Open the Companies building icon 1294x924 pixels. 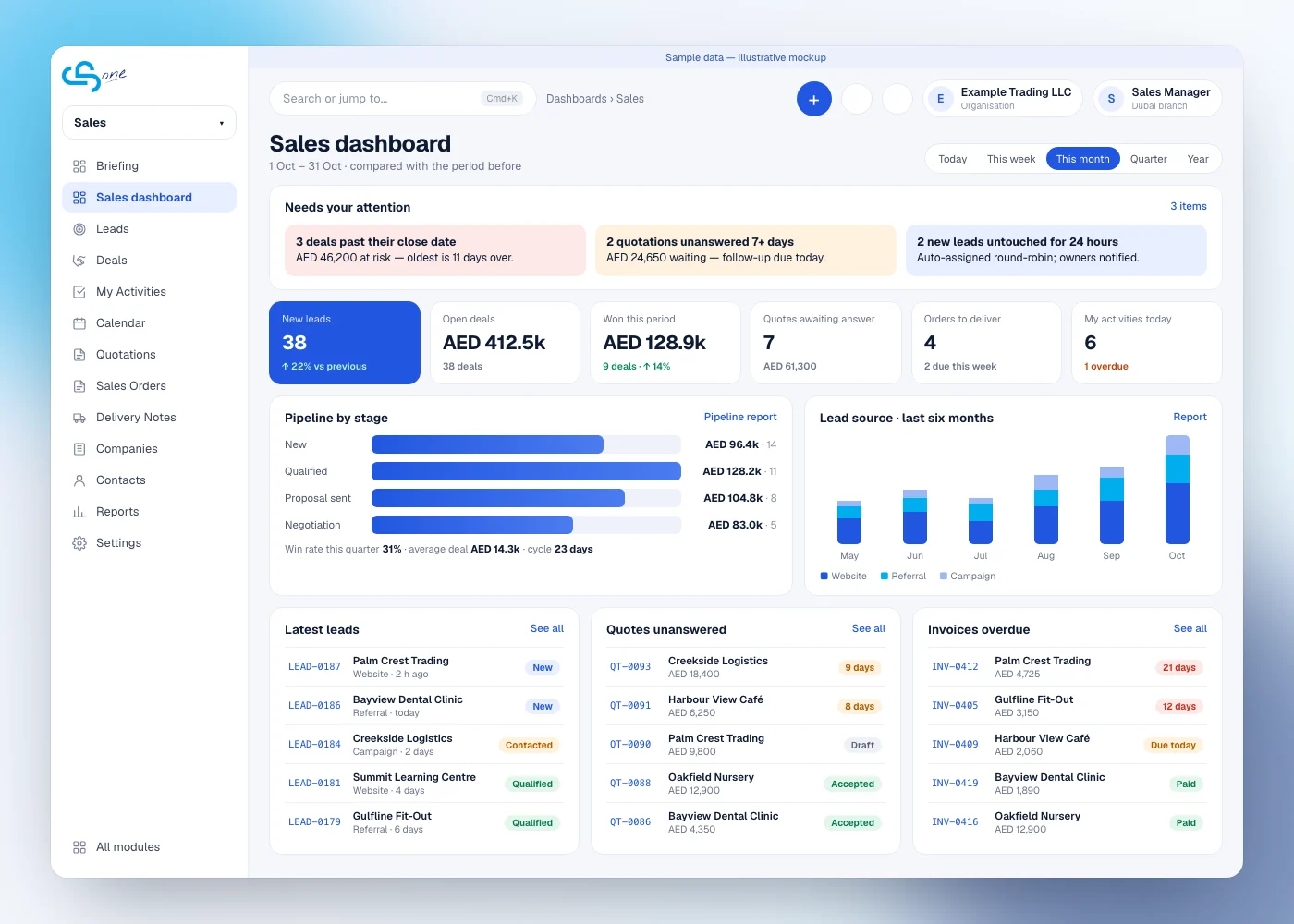pos(79,449)
